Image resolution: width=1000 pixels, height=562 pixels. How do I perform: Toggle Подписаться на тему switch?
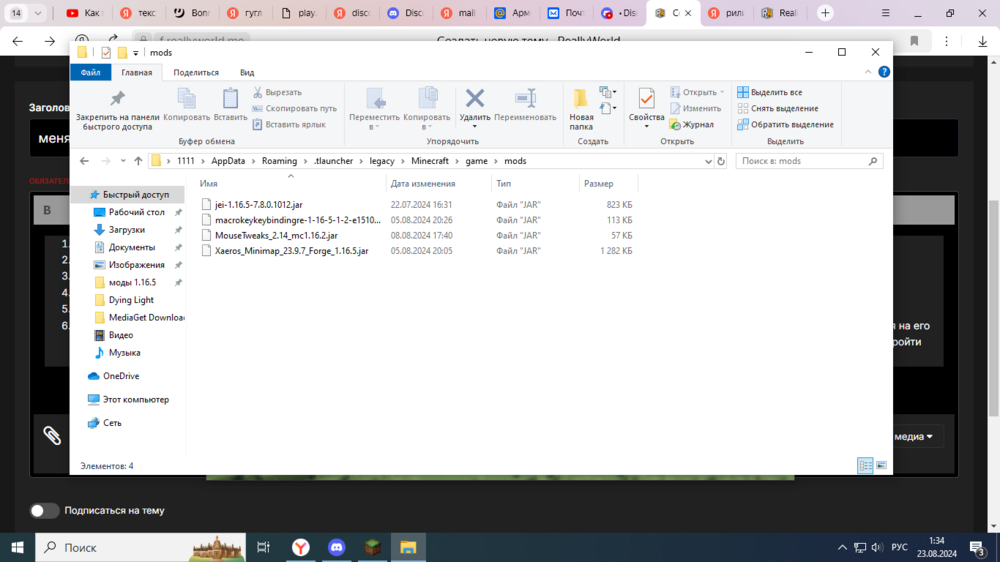pyautogui.click(x=44, y=510)
